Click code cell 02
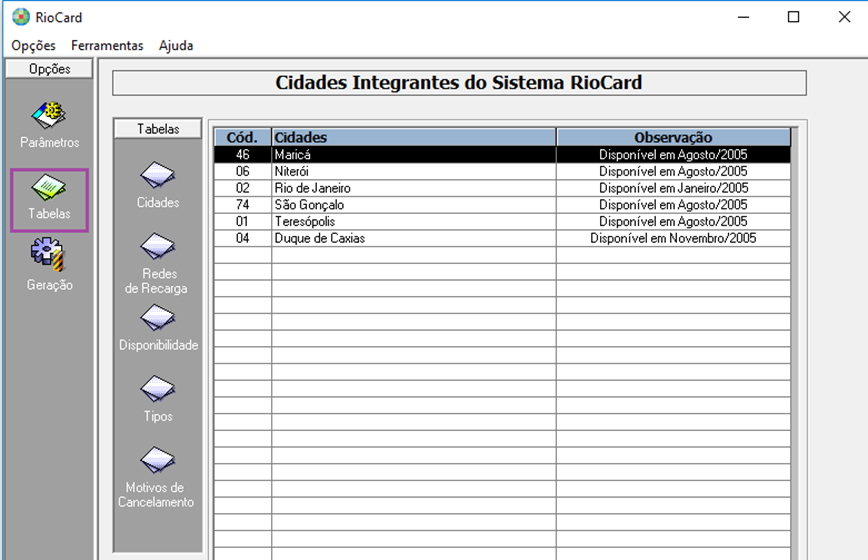Viewport: 868px width, 560px height. (x=242, y=188)
